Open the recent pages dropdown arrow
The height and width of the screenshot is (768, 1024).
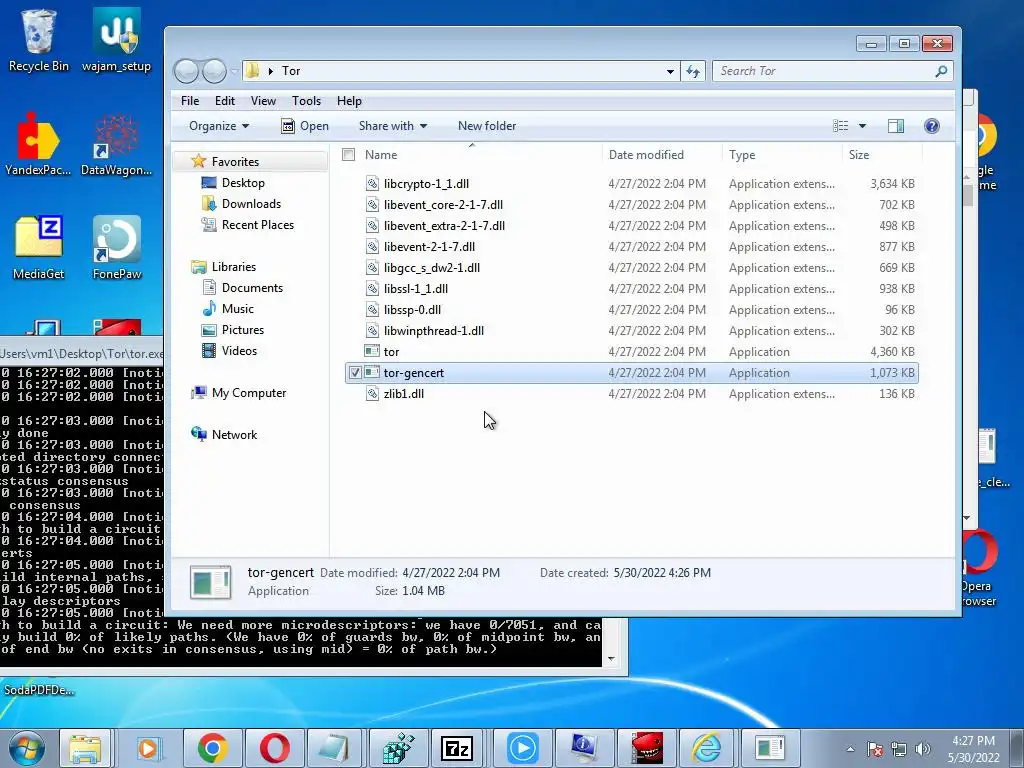pyautogui.click(x=233, y=71)
